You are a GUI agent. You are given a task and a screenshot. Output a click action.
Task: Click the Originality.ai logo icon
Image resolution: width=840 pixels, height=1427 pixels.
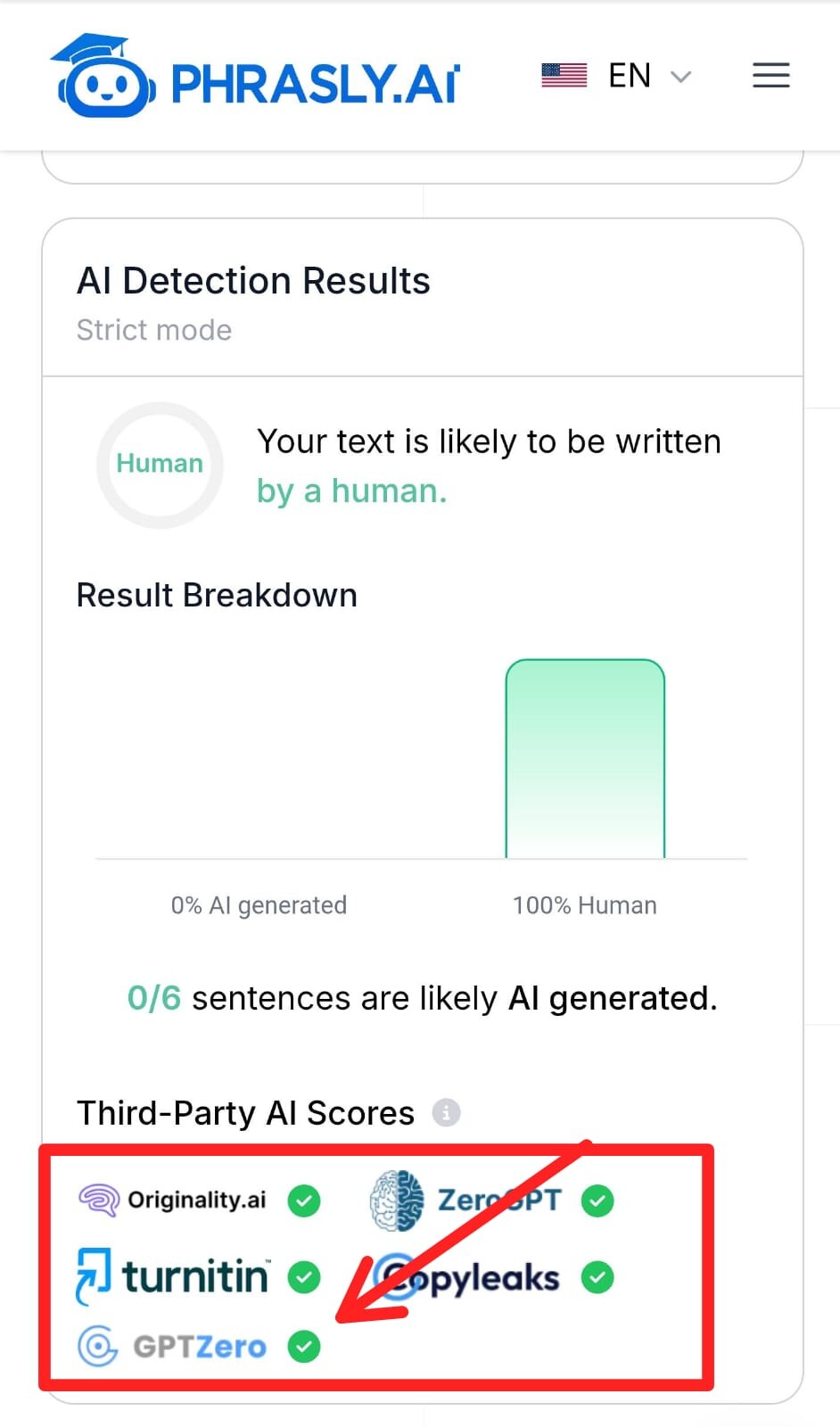point(99,1200)
